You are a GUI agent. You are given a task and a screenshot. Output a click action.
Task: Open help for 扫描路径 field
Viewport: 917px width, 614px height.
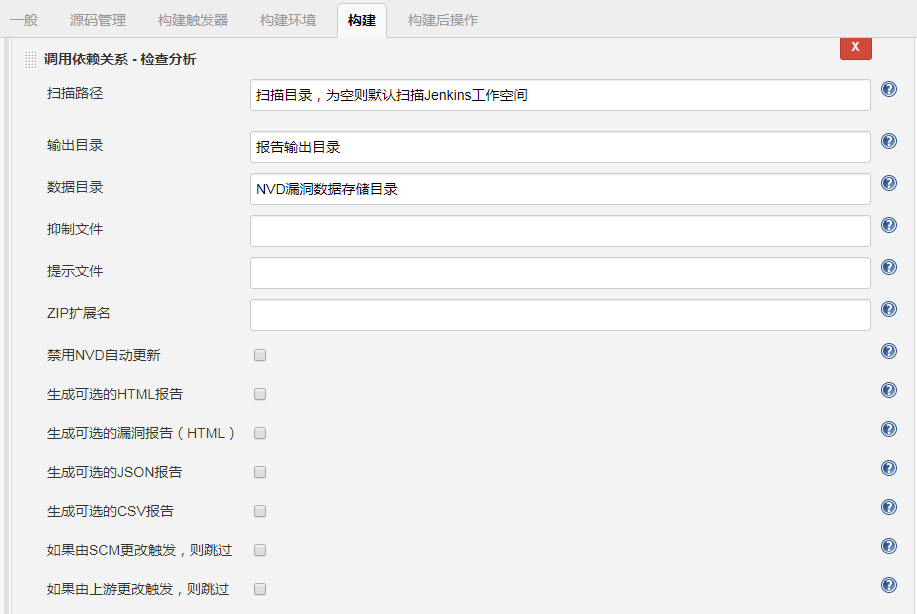click(888, 89)
